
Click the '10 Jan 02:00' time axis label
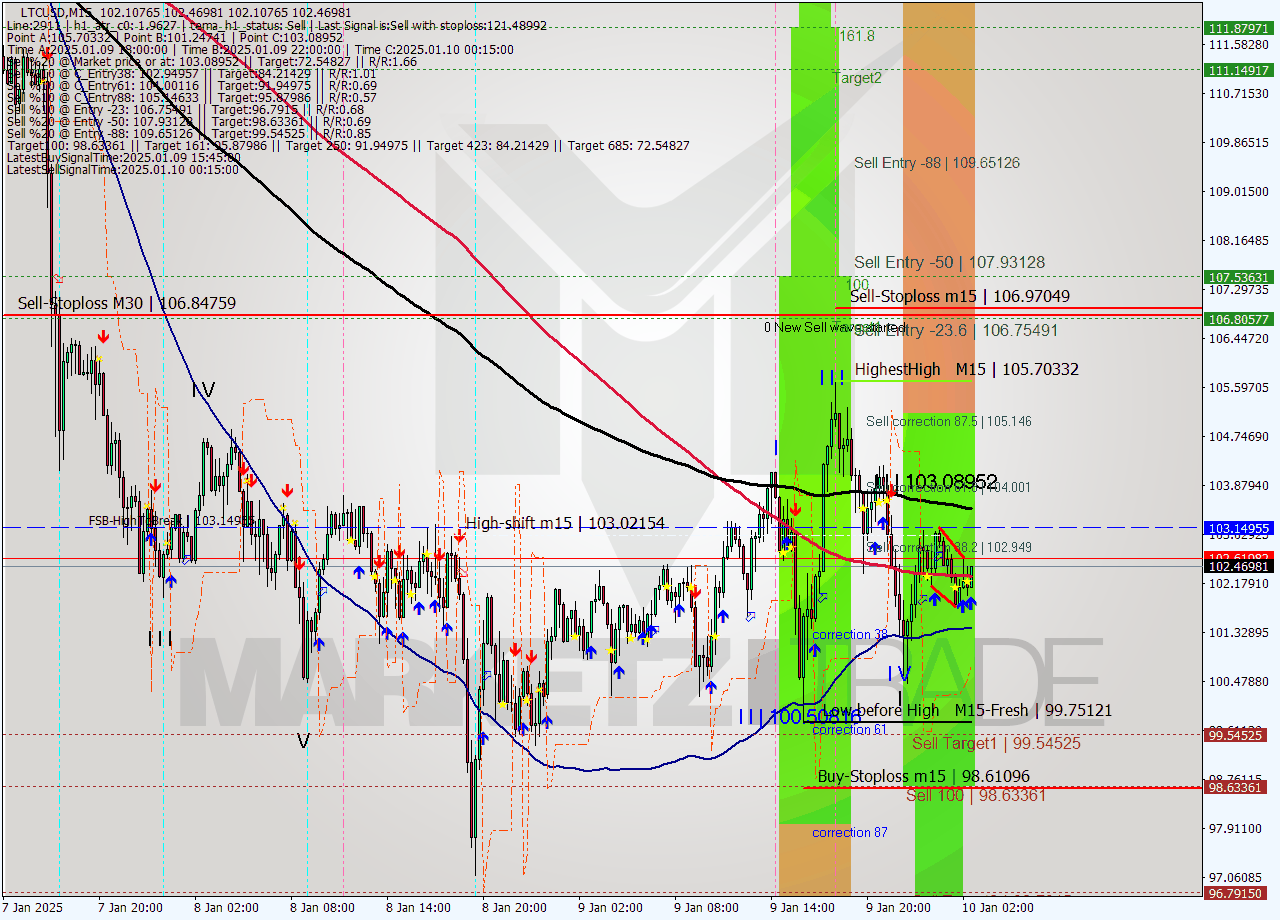997,908
